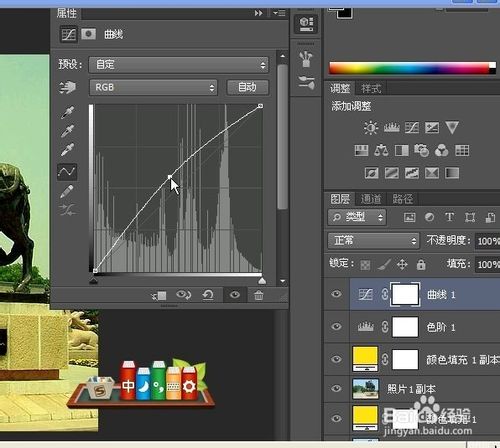The image size is (500, 448).
Task: Filter layers by shape type
Action: pos(470,218)
